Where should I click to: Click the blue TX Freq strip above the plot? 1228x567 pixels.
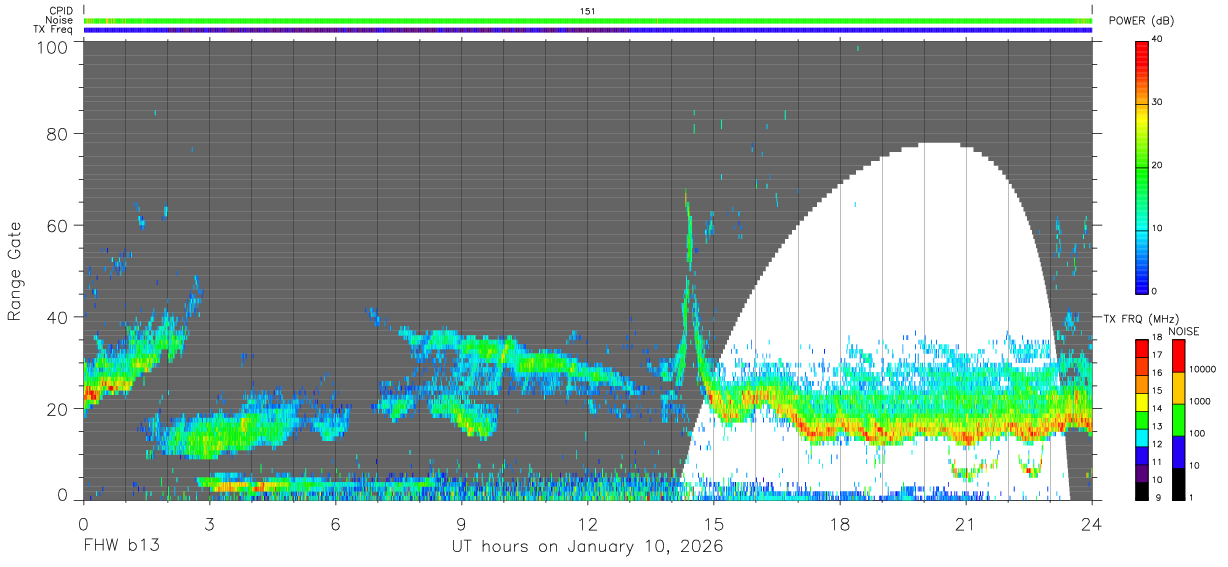(588, 30)
